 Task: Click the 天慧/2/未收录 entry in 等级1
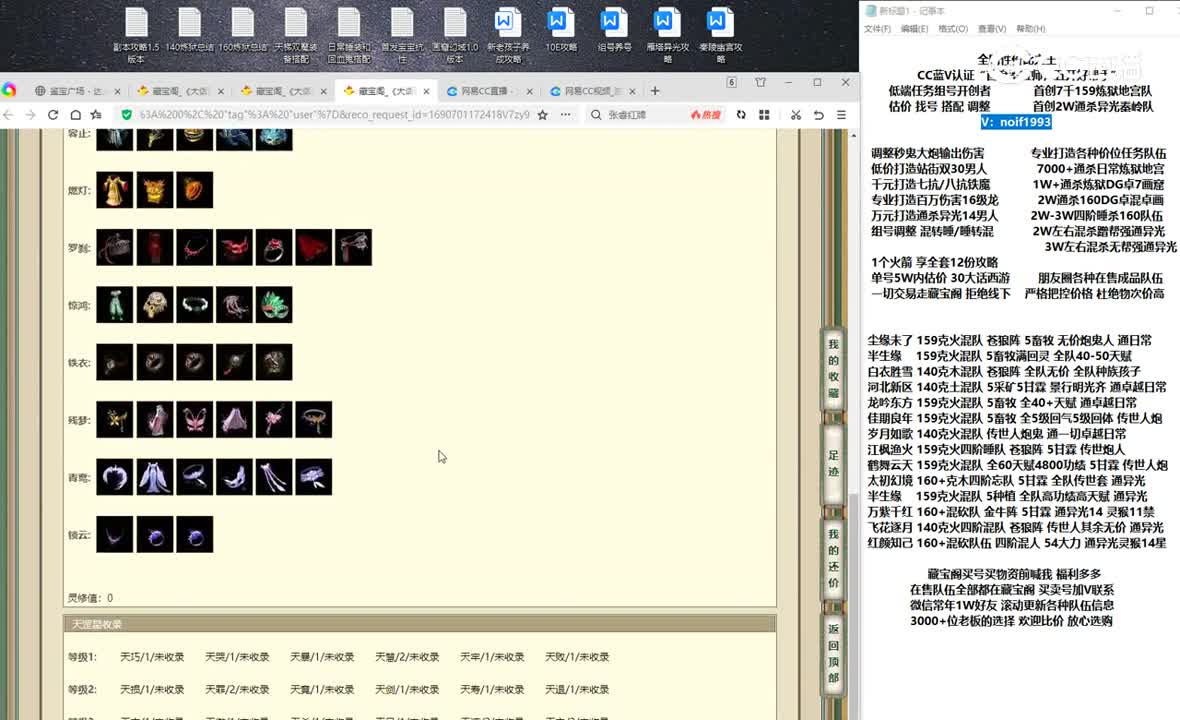point(407,657)
